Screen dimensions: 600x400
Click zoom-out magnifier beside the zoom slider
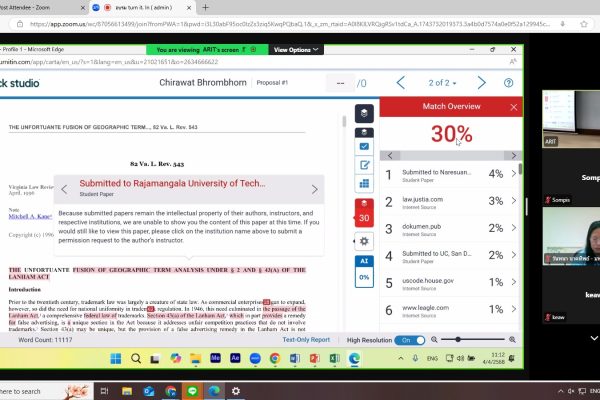coord(434,340)
